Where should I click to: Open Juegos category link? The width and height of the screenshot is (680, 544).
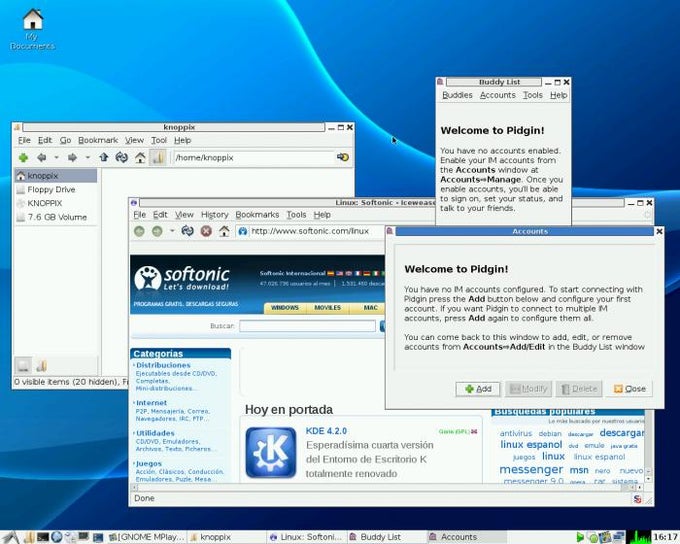pyautogui.click(x=149, y=464)
